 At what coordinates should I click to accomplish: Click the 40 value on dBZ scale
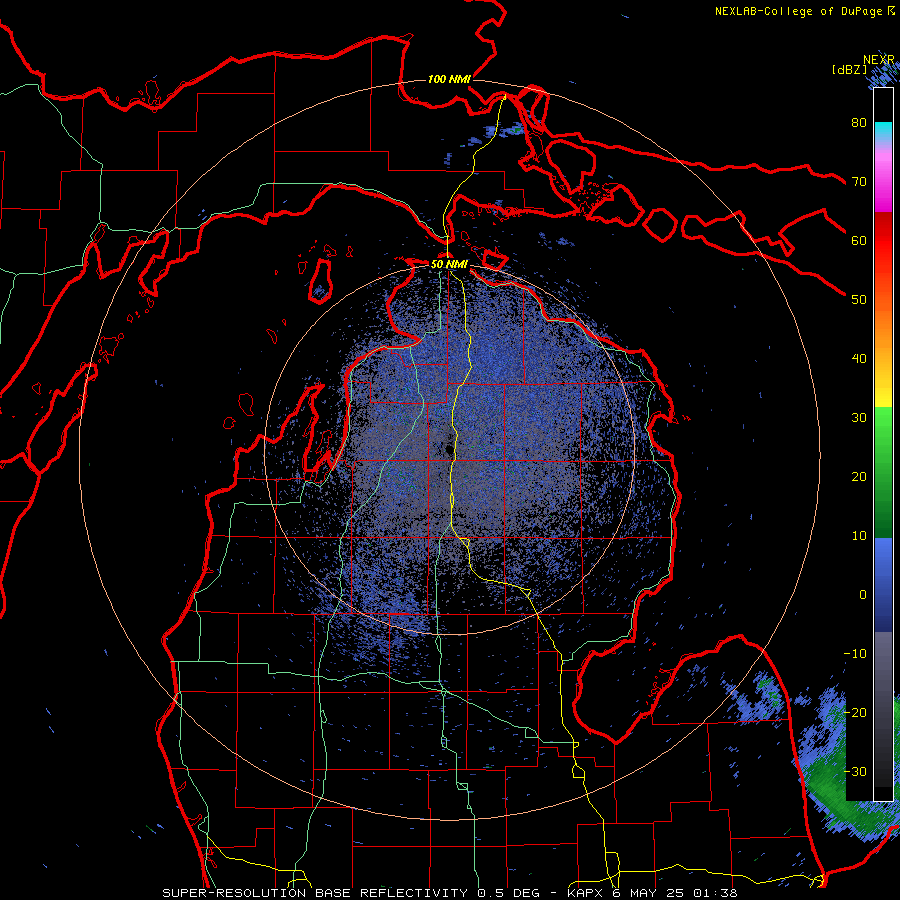point(859,359)
